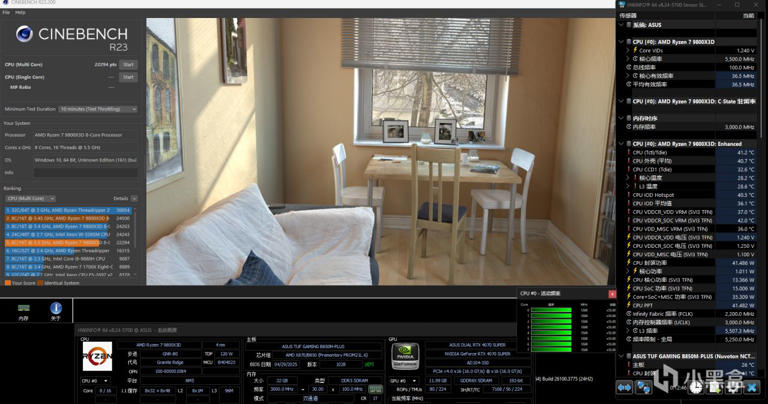The width and height of the screenshot is (768, 404).
Task: Start the CPU Multi Core benchmark
Action: (x=128, y=64)
